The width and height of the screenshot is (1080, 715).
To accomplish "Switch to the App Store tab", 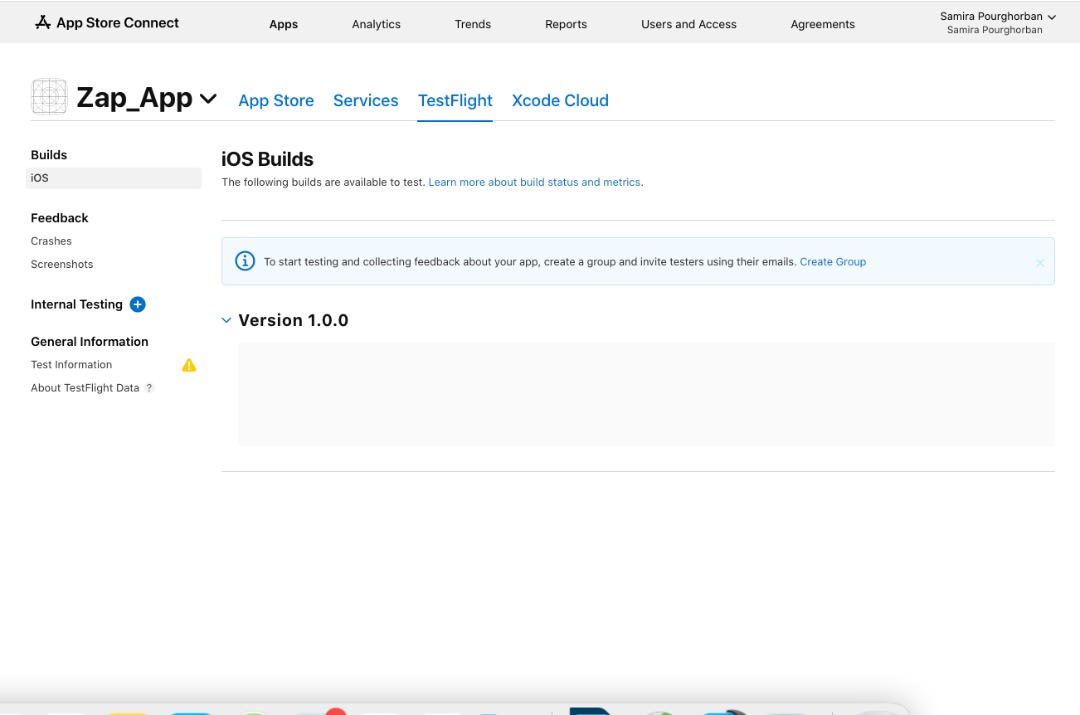I will (x=276, y=100).
